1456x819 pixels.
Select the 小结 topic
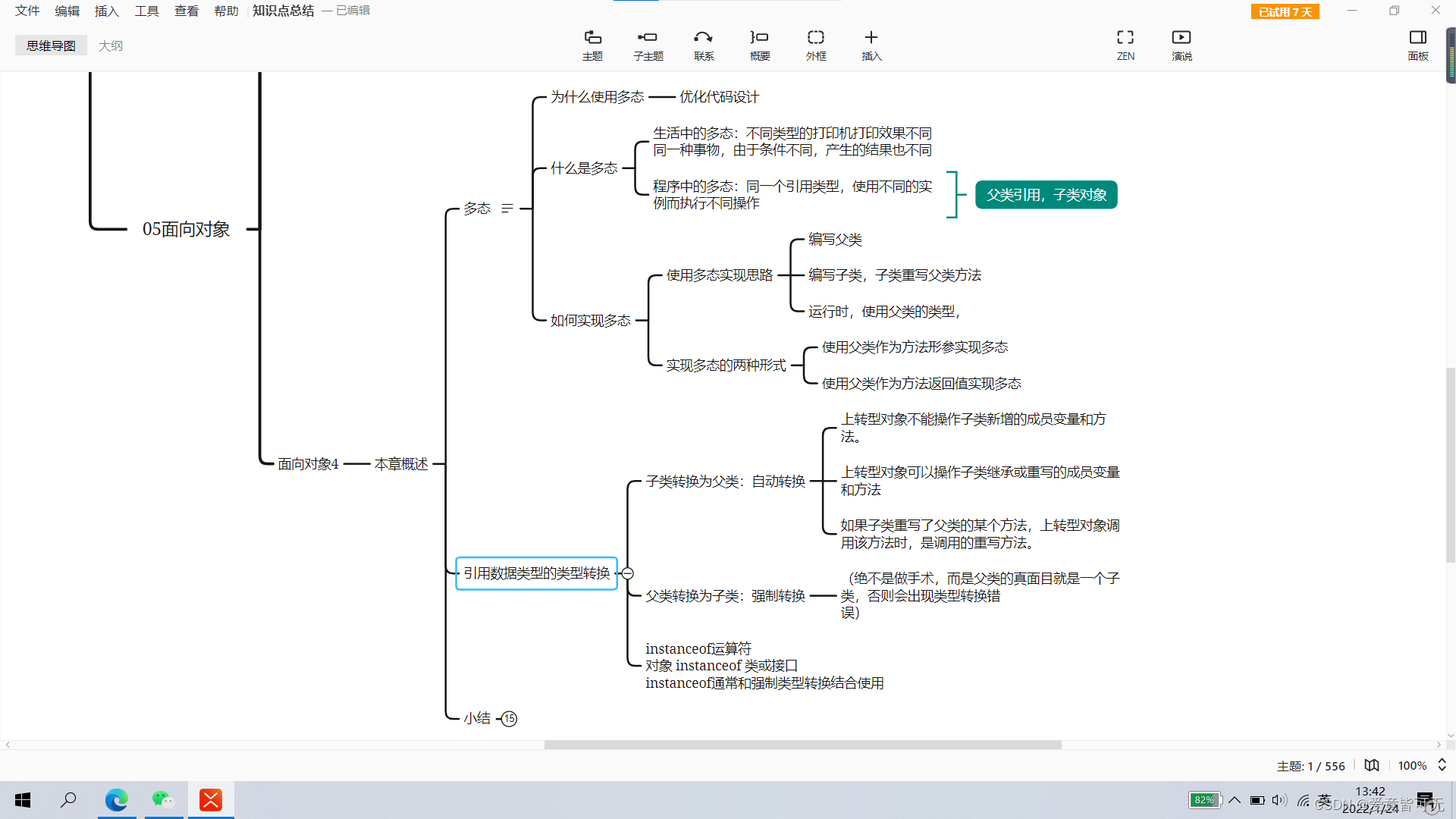click(477, 717)
